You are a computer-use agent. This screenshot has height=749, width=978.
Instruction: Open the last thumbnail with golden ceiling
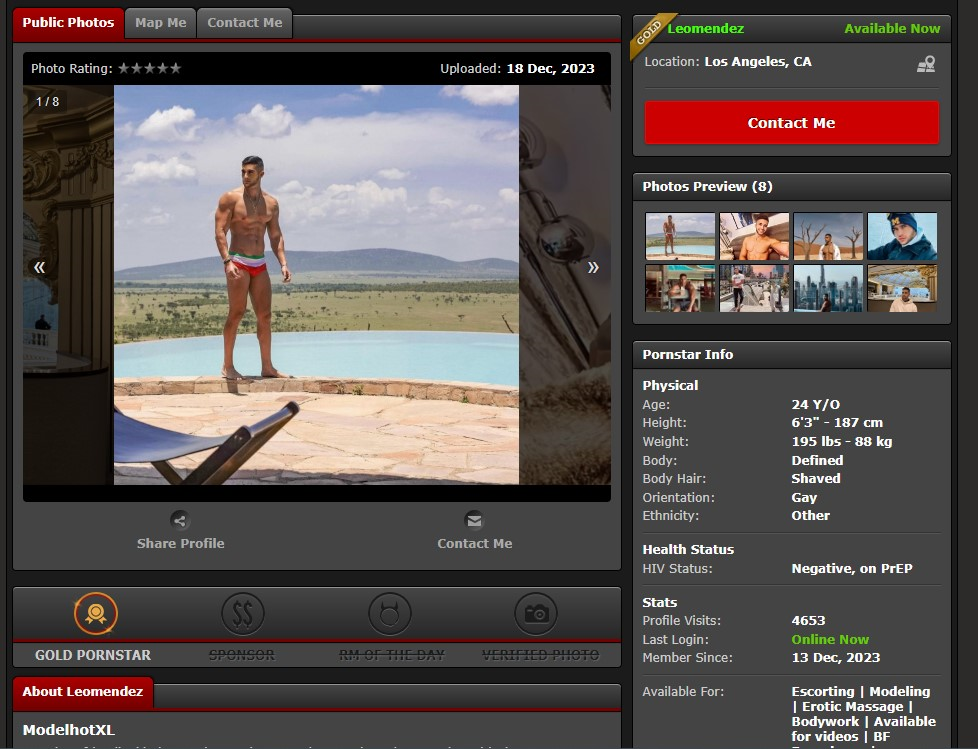[x=903, y=288]
